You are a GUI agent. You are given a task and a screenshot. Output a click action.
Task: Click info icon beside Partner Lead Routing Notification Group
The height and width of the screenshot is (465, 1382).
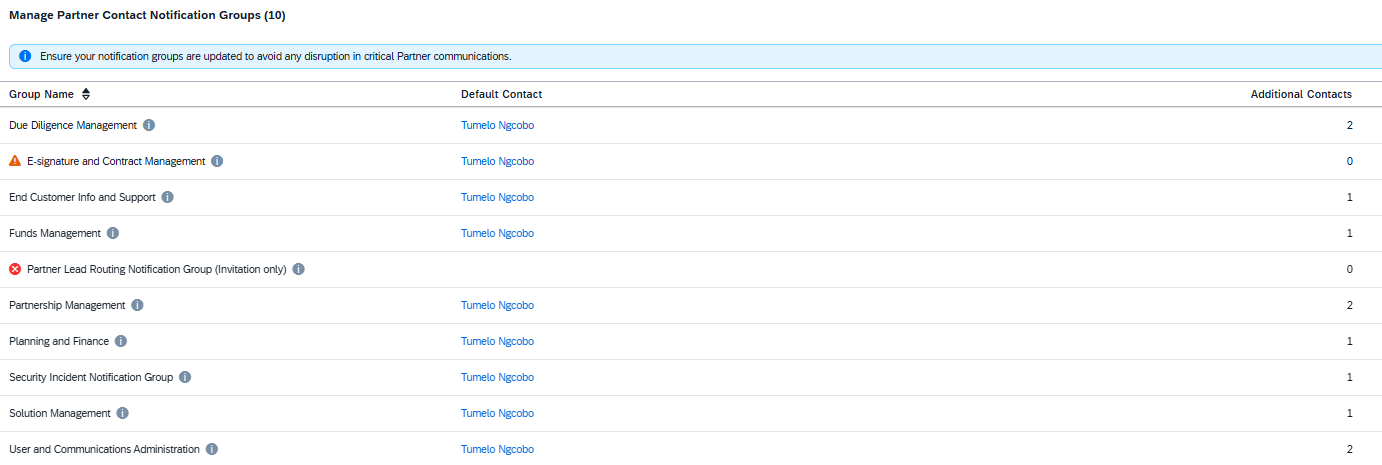click(x=299, y=269)
